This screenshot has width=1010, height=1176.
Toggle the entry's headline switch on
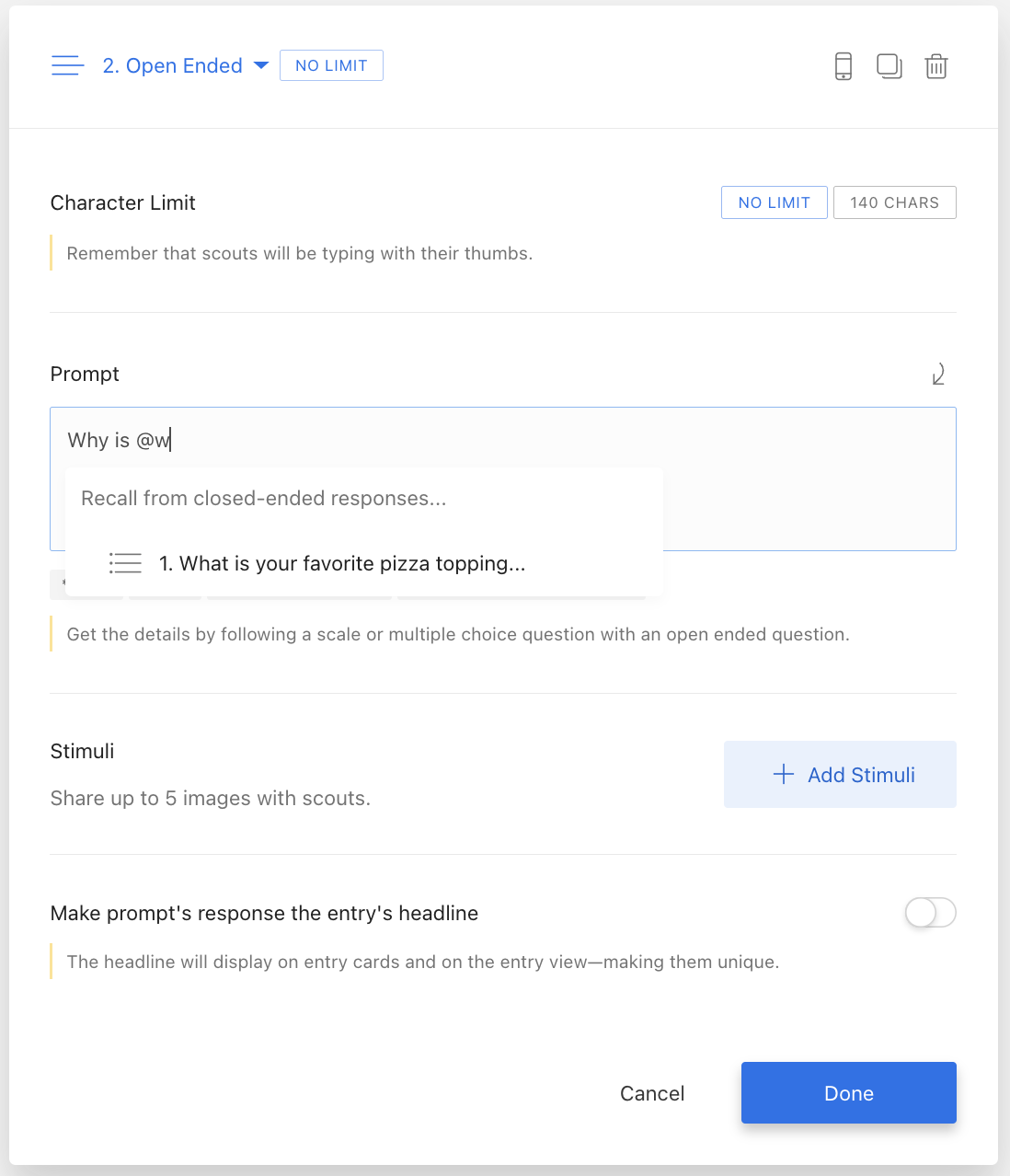[930, 913]
